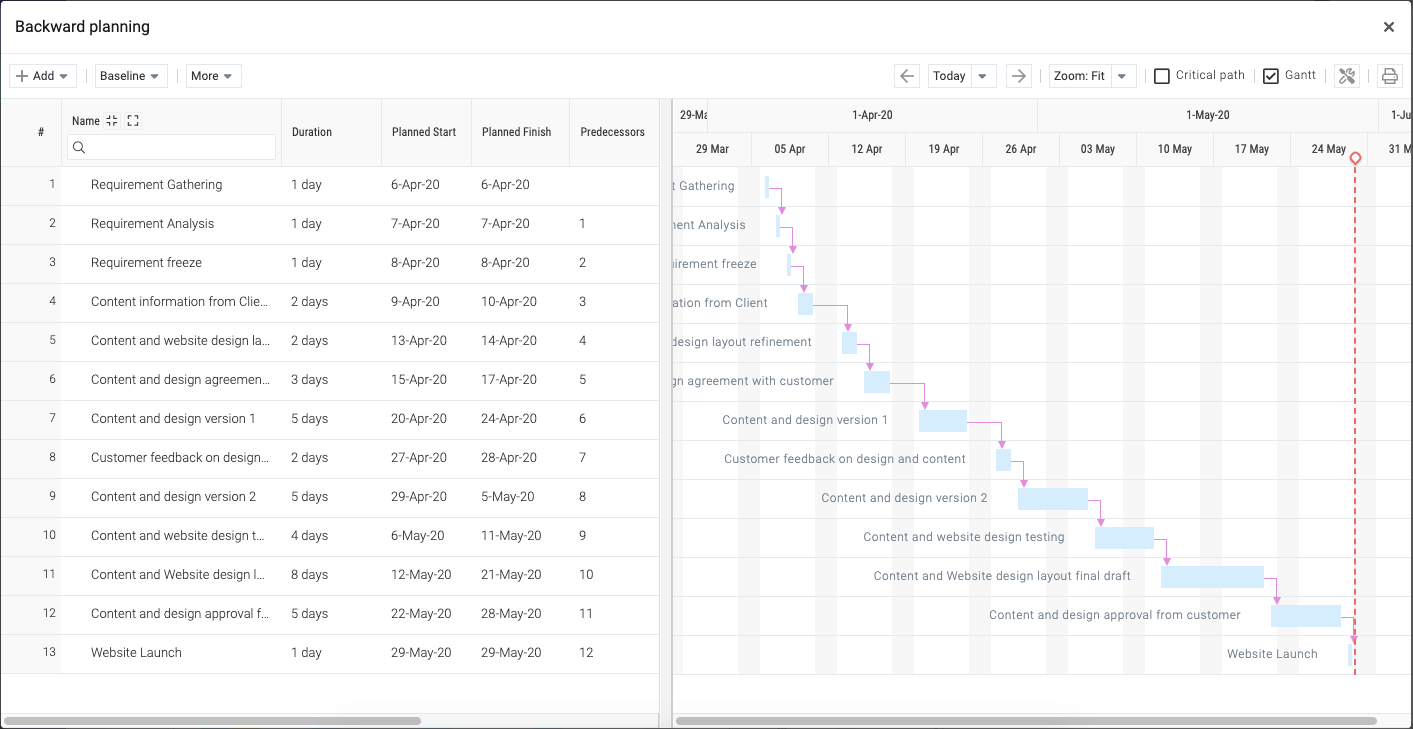Viewport: 1413px width, 729px height.
Task: Uncheck the Gantt checkbox
Action: 1271,76
